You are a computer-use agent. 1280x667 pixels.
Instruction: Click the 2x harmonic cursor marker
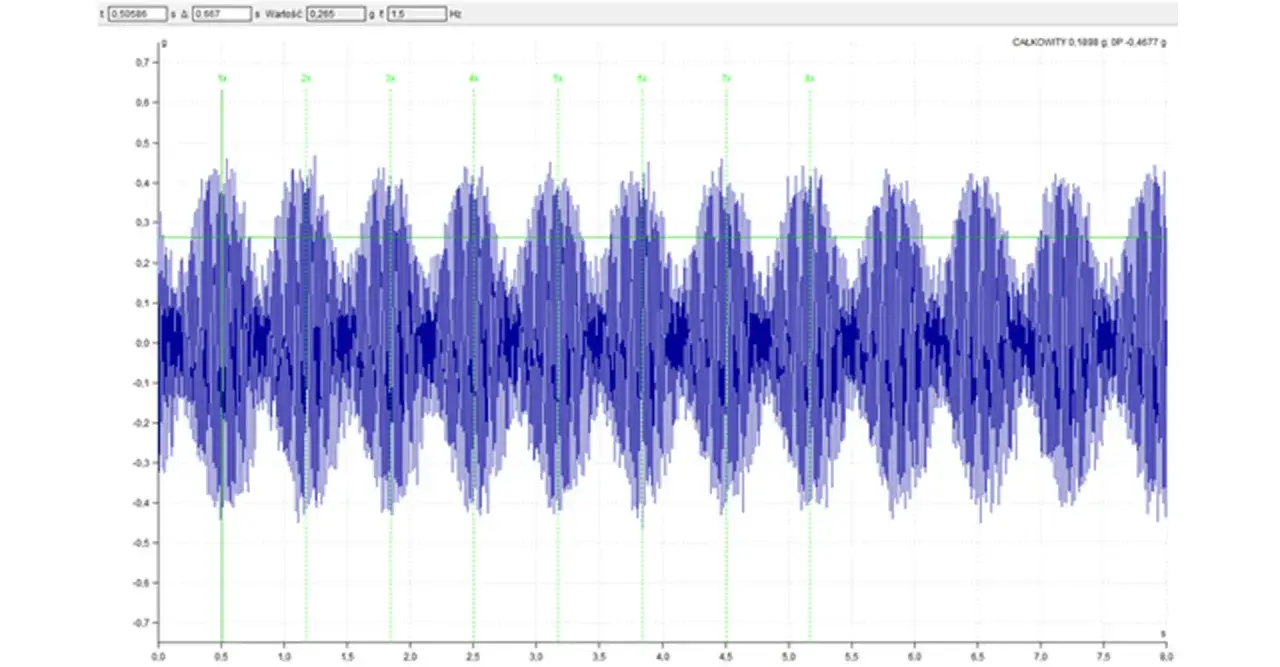[306, 78]
